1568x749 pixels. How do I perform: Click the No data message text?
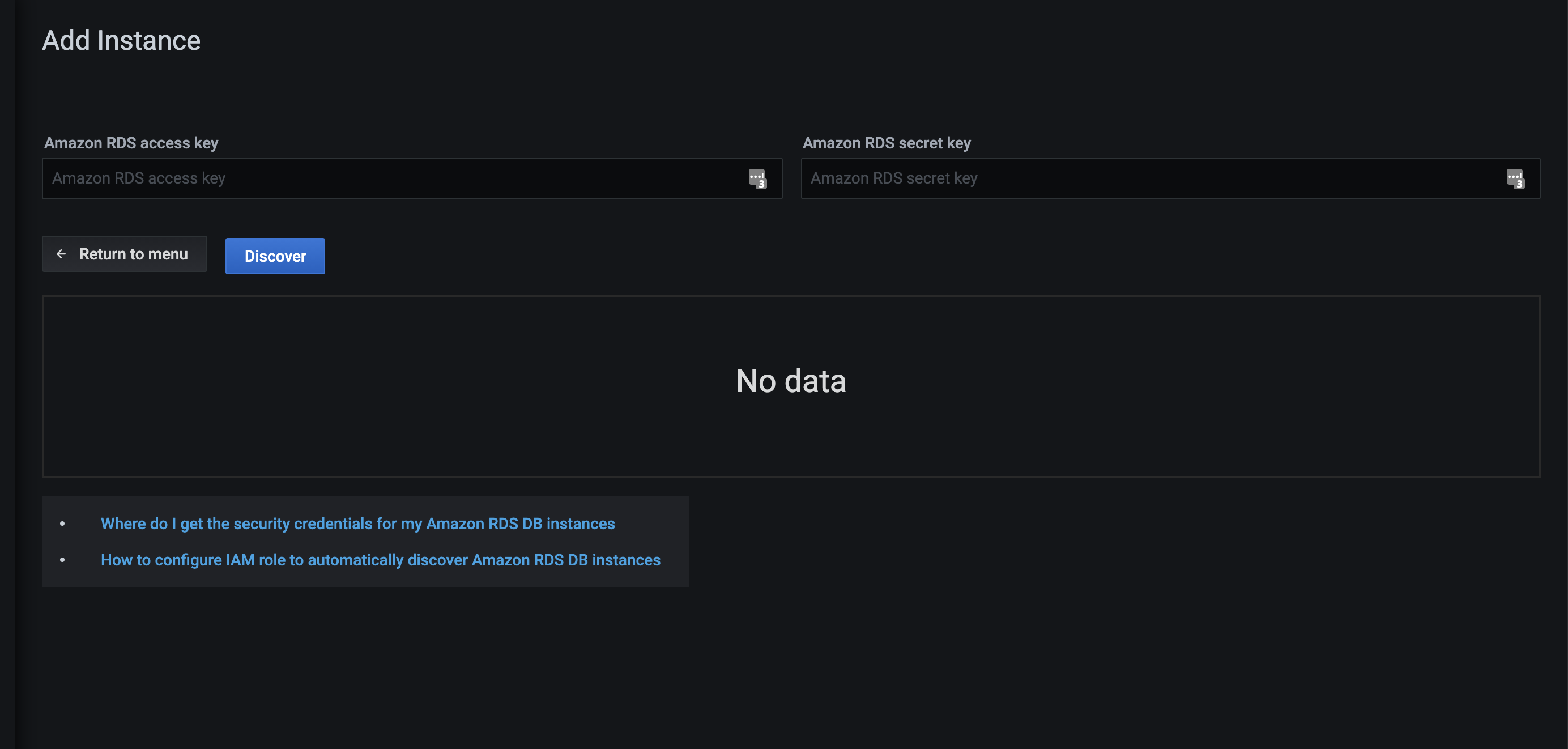[791, 381]
